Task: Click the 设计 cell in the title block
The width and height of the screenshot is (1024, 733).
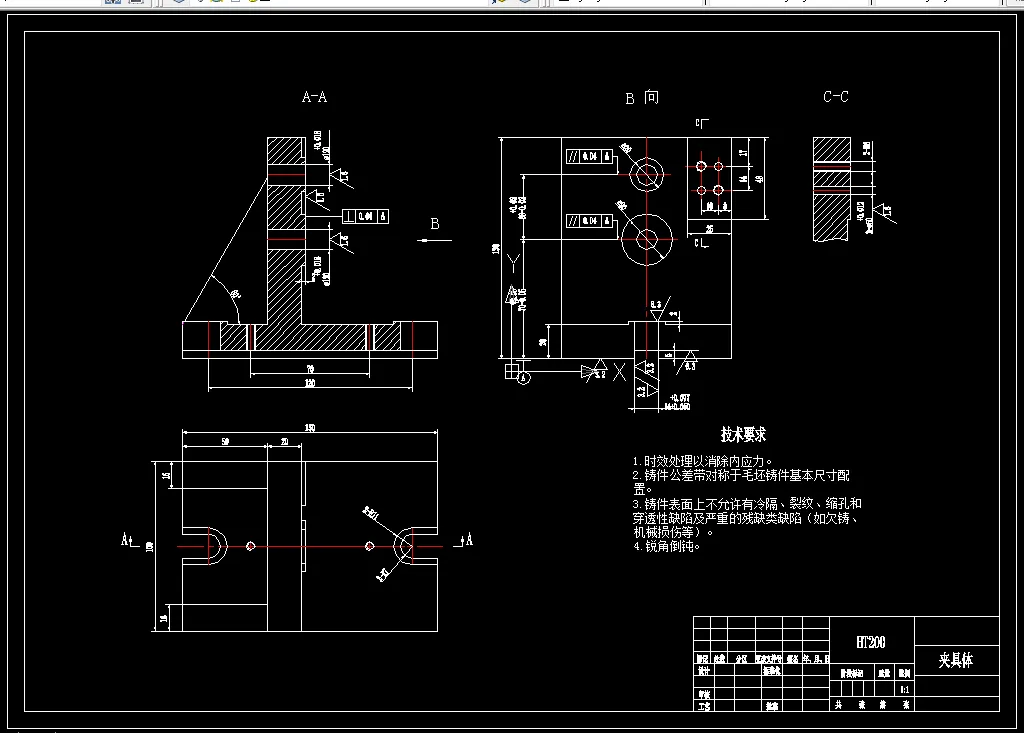Action: [x=703, y=671]
